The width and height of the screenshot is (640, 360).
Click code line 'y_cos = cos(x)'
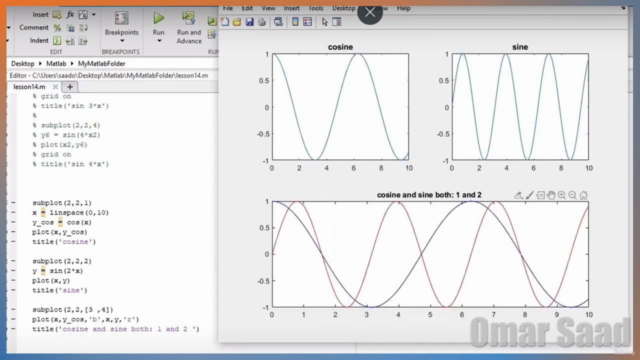coord(62,222)
